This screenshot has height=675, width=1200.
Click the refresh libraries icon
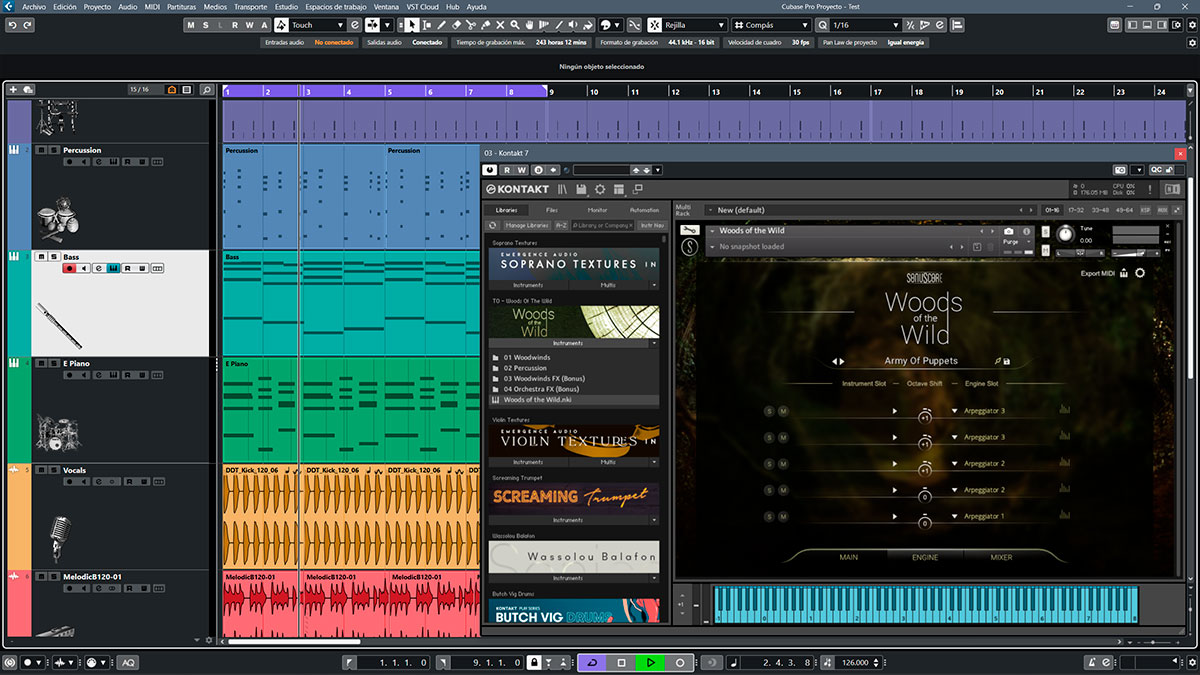[x=492, y=225]
